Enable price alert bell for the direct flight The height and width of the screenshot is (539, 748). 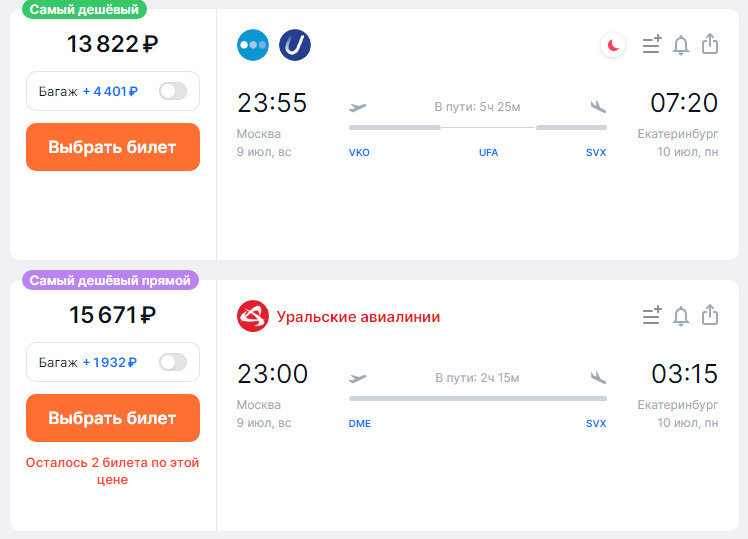point(681,316)
